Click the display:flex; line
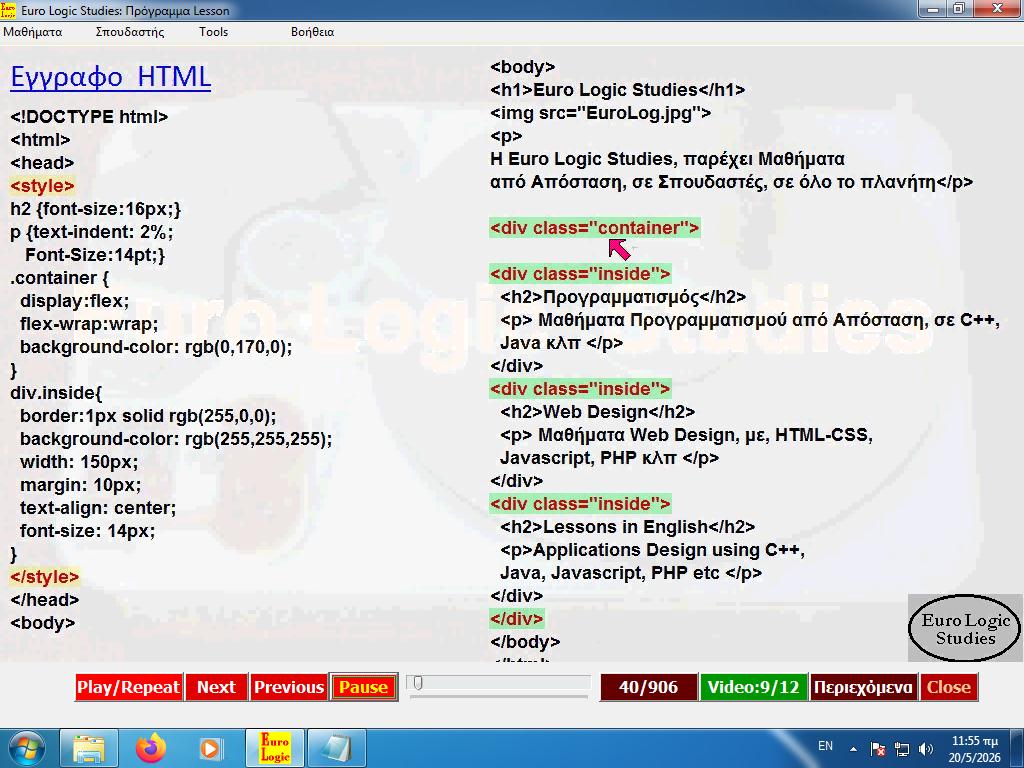The image size is (1024, 768). [x=74, y=301]
